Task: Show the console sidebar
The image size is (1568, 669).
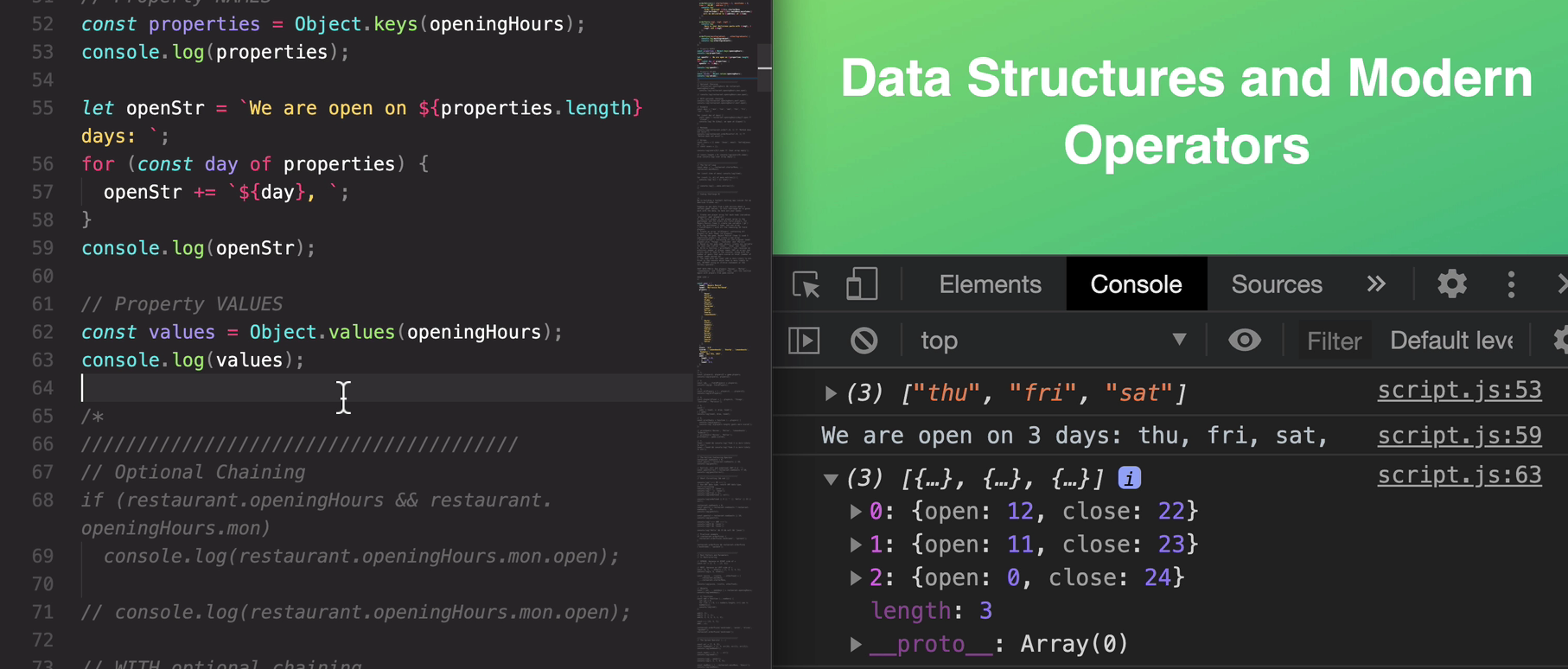Action: pyautogui.click(x=804, y=341)
